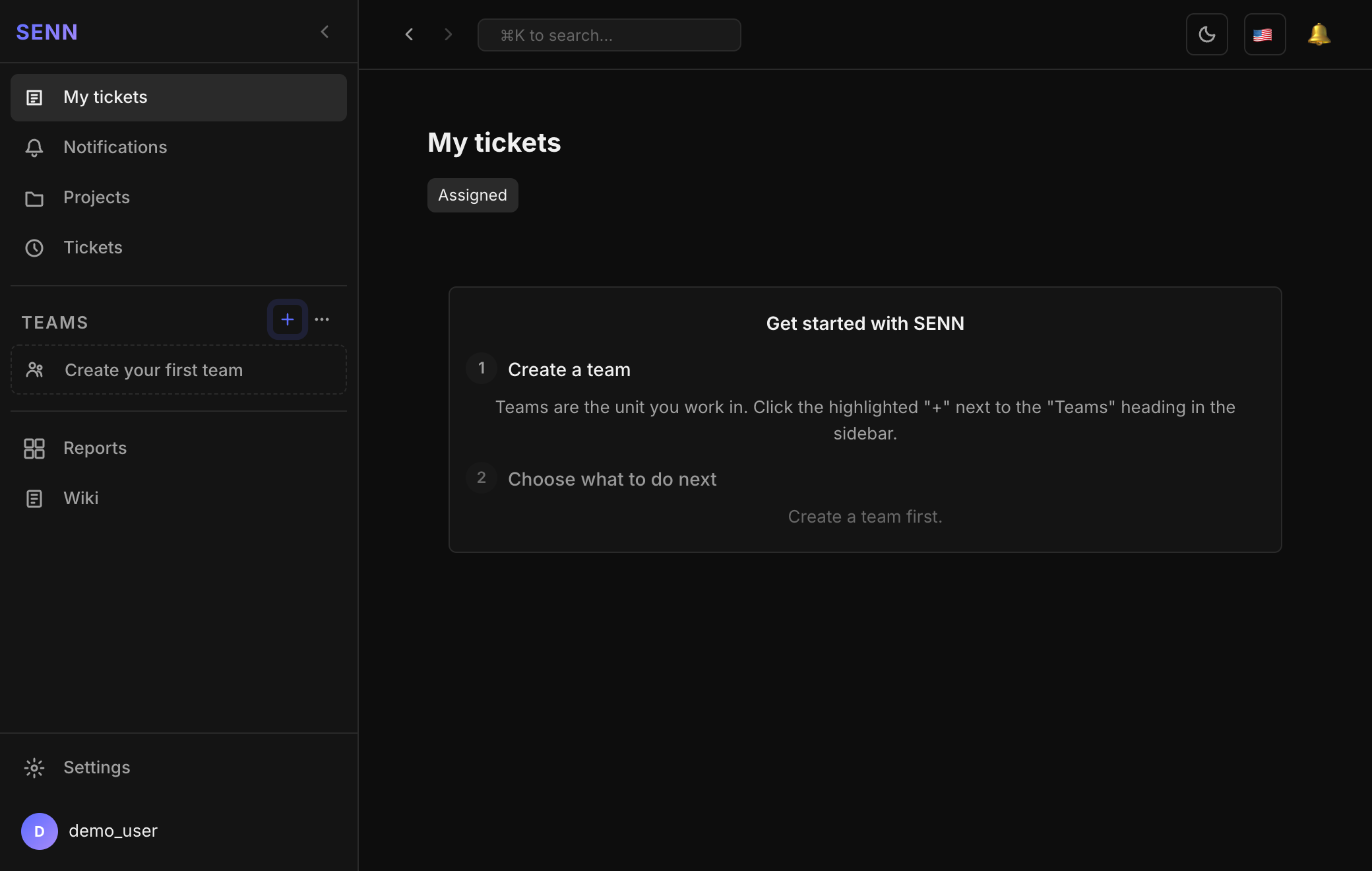Open notifications via top bell icon
Image resolution: width=1372 pixels, height=871 pixels.
click(x=1319, y=34)
